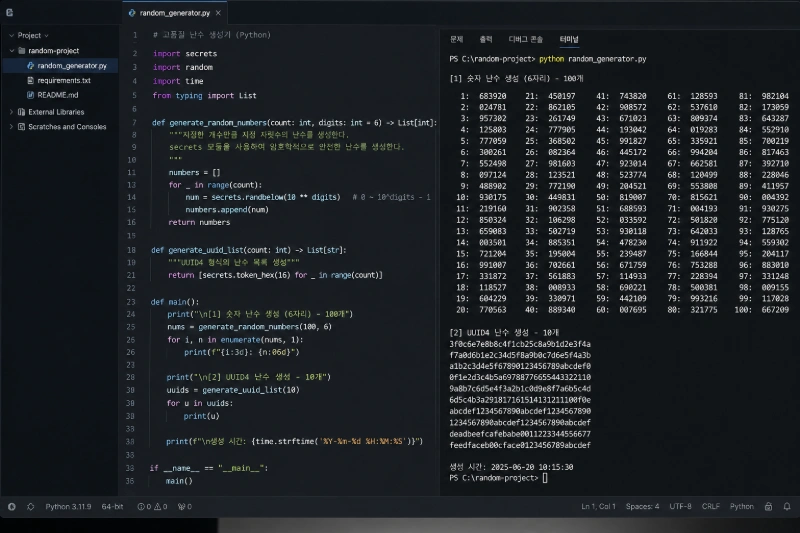The height and width of the screenshot is (533, 800).
Task: Open the 디버그 콘솔 panel tab
Action: (526, 40)
